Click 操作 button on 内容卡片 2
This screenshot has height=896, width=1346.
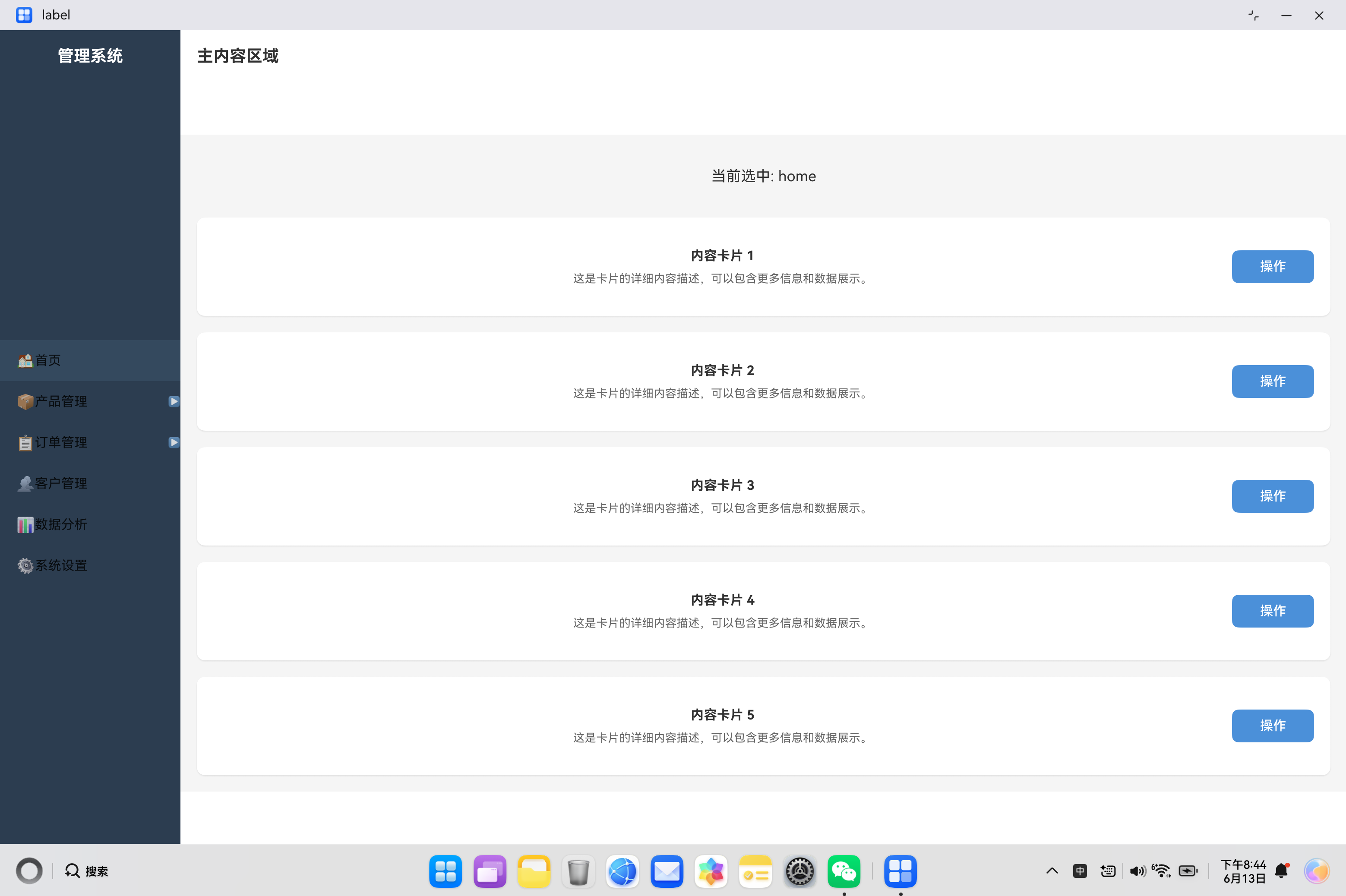[x=1272, y=381]
